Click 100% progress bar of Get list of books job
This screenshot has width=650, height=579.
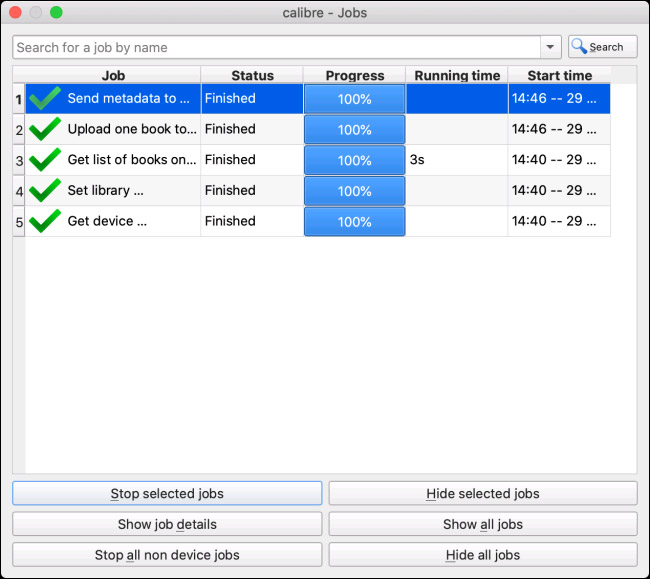[x=354, y=160]
